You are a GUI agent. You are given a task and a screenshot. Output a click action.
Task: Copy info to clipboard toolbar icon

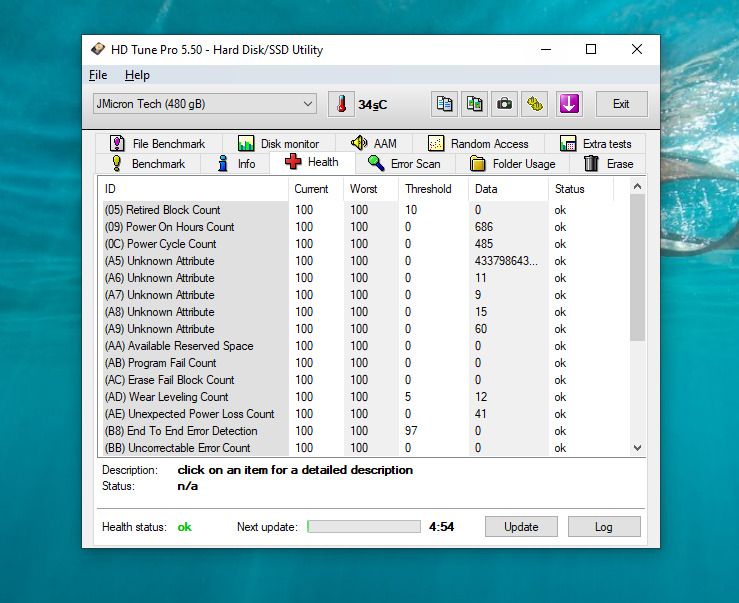click(444, 104)
